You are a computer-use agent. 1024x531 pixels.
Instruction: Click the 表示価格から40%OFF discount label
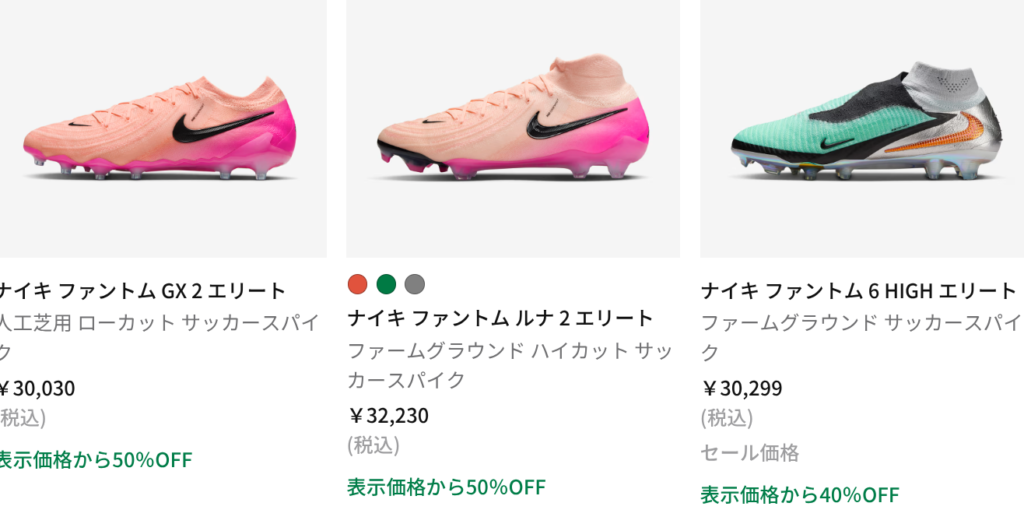[799, 494]
